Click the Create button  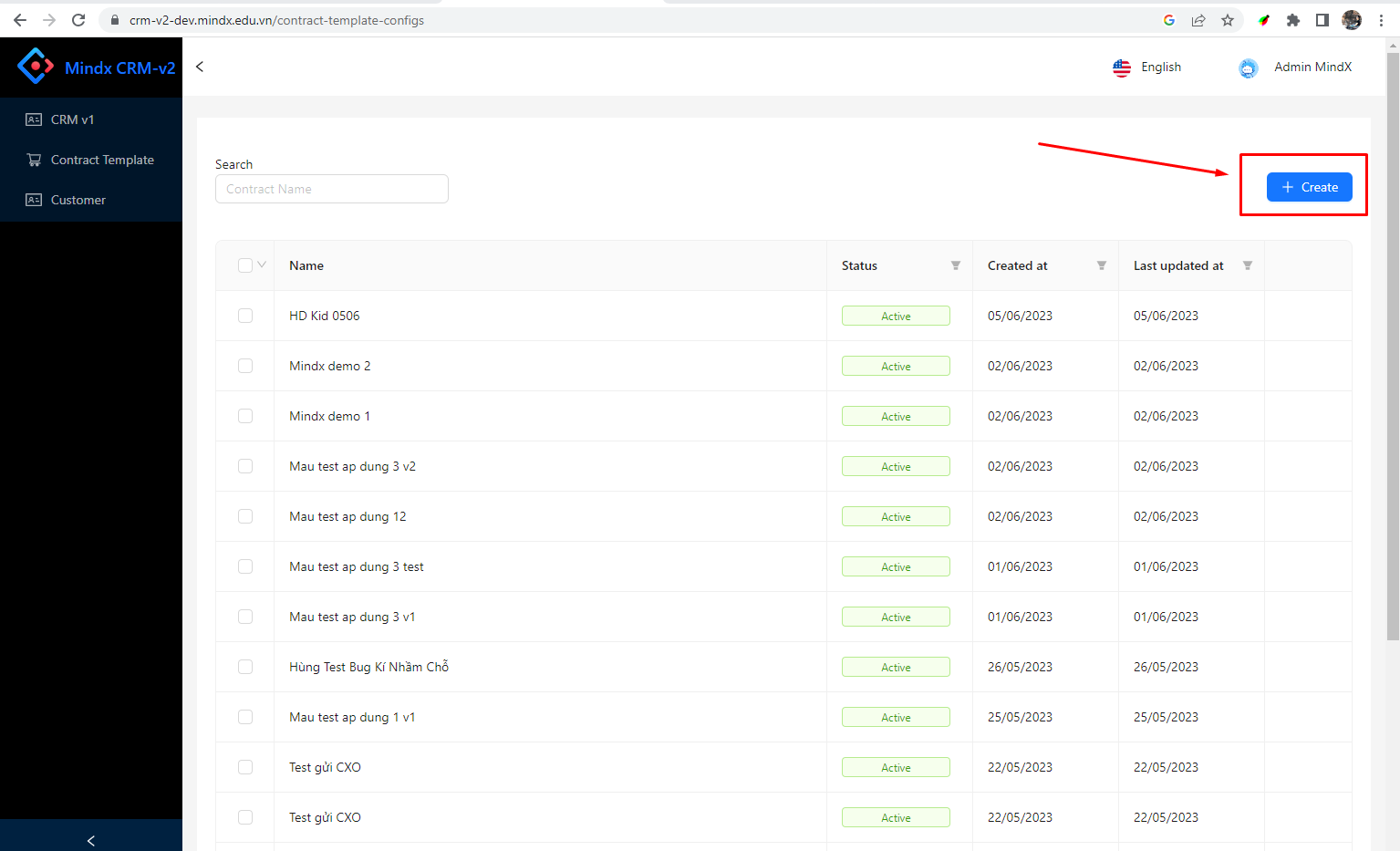tap(1309, 187)
